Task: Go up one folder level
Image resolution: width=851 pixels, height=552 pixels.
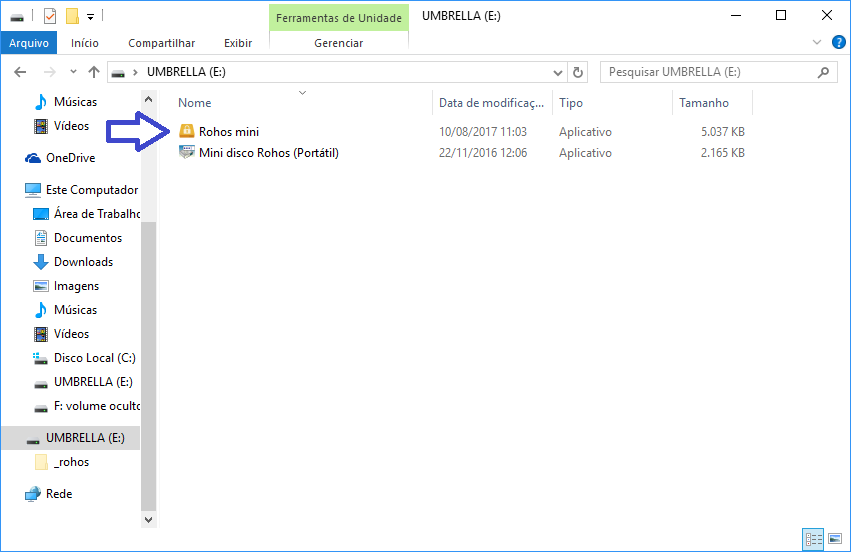Action: click(x=94, y=72)
